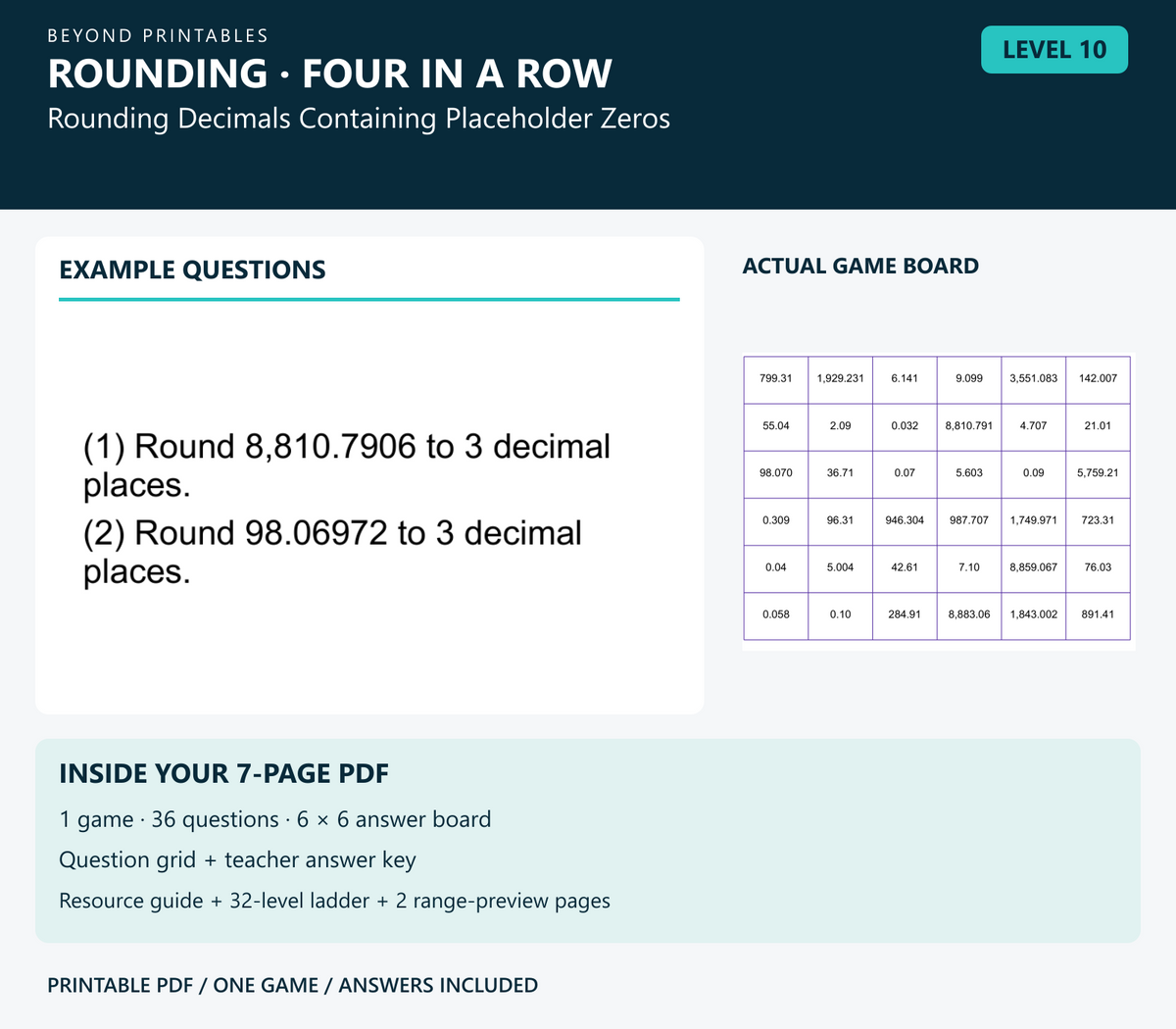Choose the answer cell 98.070
The height and width of the screenshot is (1029, 1176).
[776, 473]
